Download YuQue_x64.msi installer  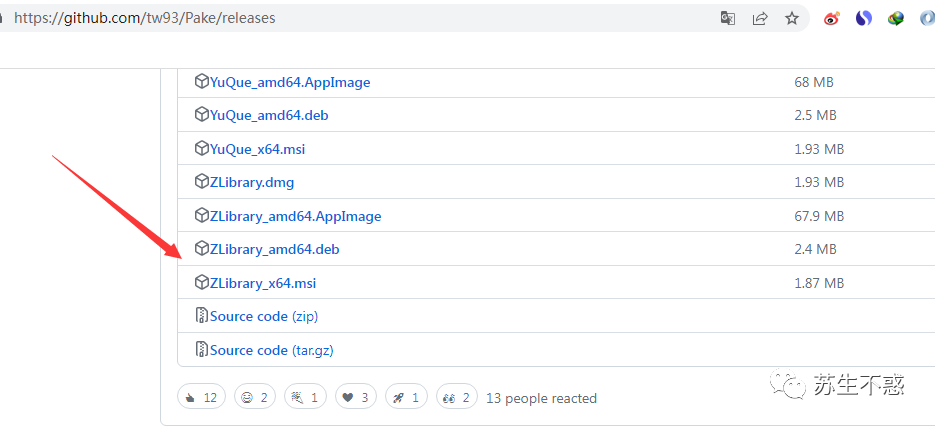pyautogui.click(x=257, y=149)
